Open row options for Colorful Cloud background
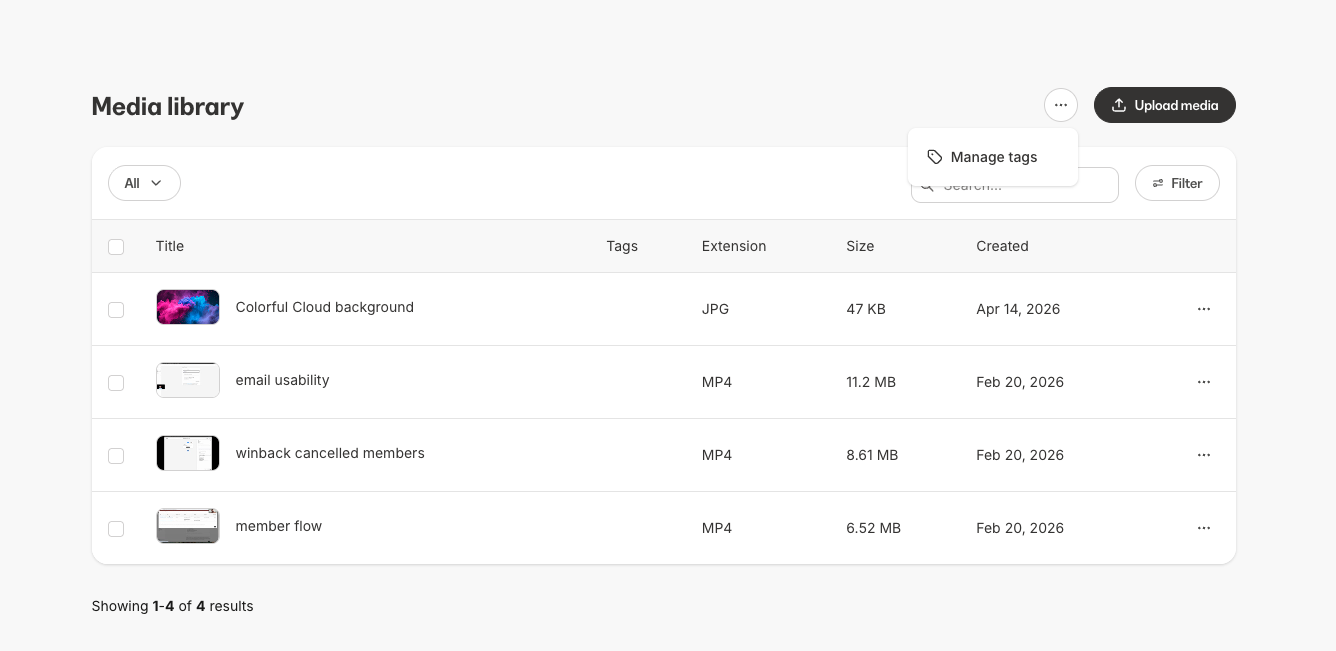This screenshot has height=651, width=1336. (x=1203, y=309)
